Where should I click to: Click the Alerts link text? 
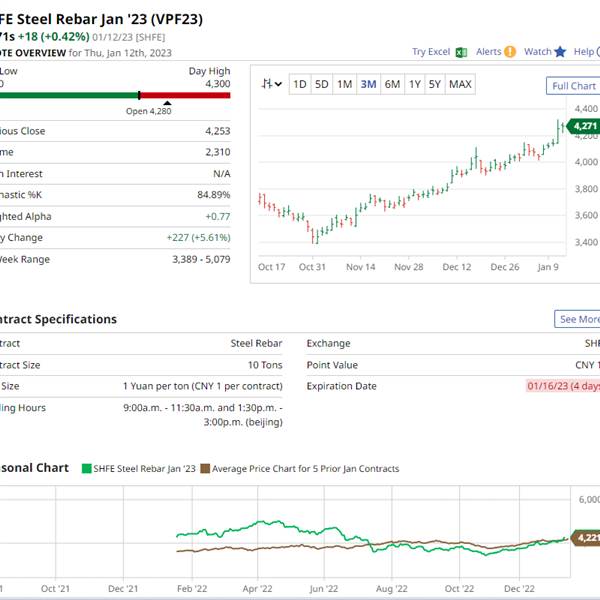point(488,52)
